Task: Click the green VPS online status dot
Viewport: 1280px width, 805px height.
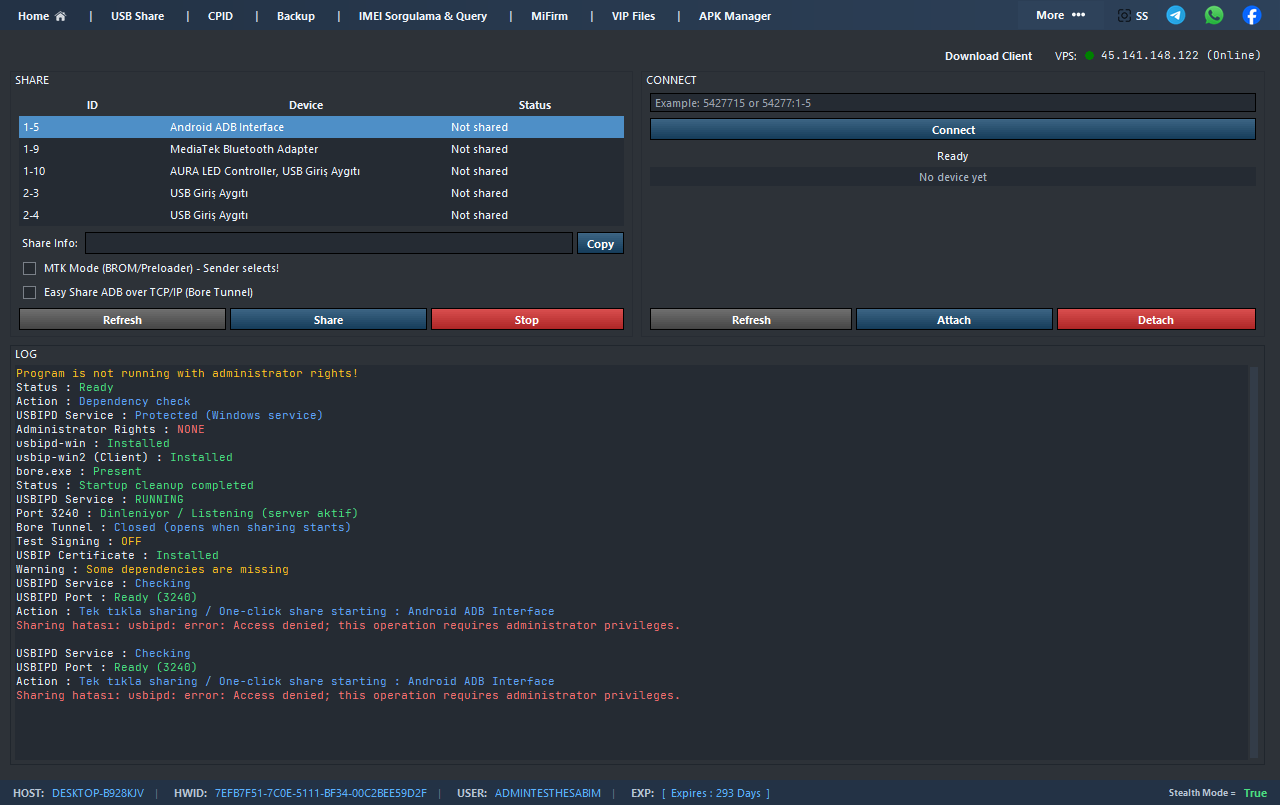Action: pos(1090,56)
